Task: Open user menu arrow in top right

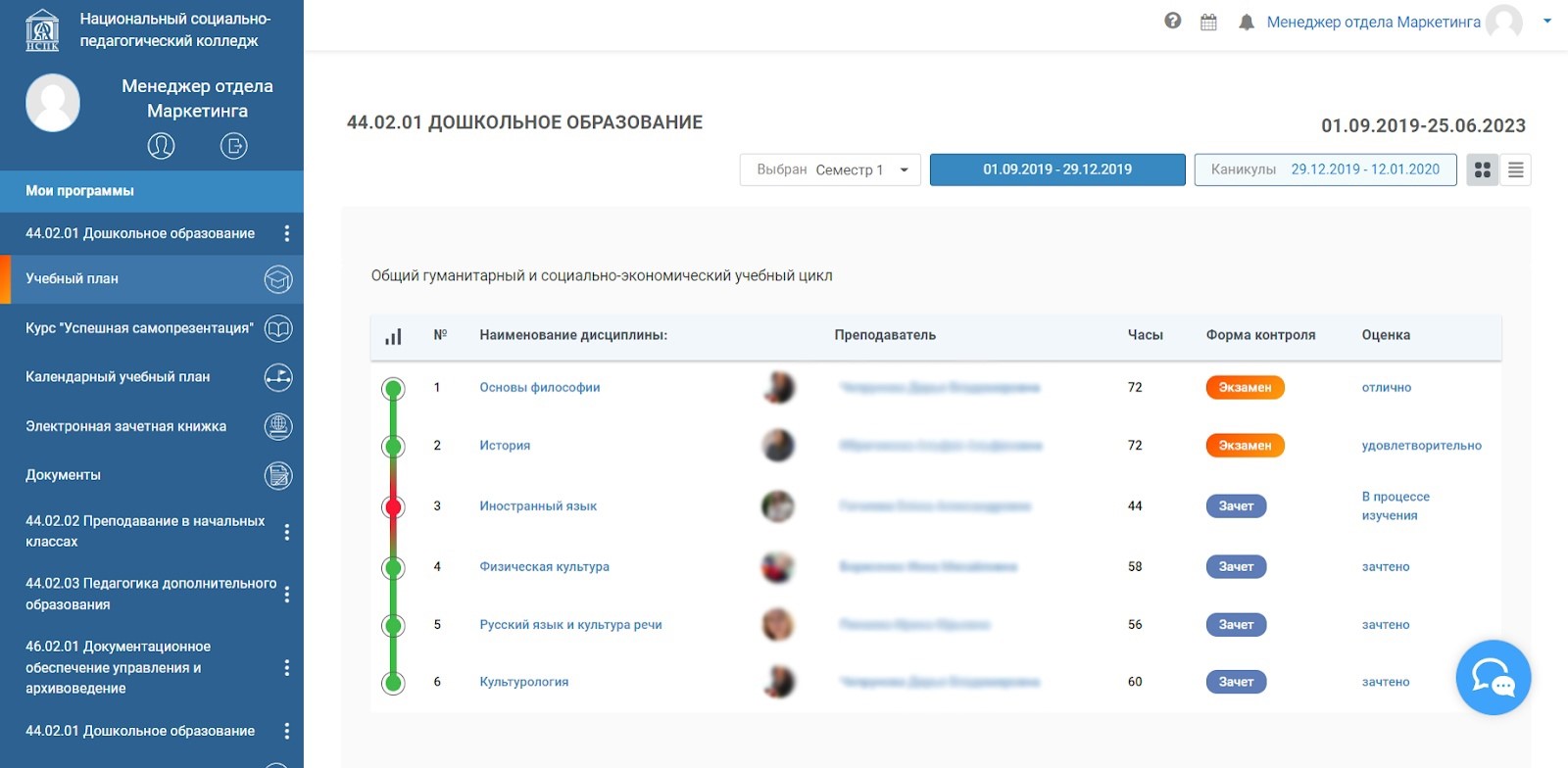Action: 1546,21
